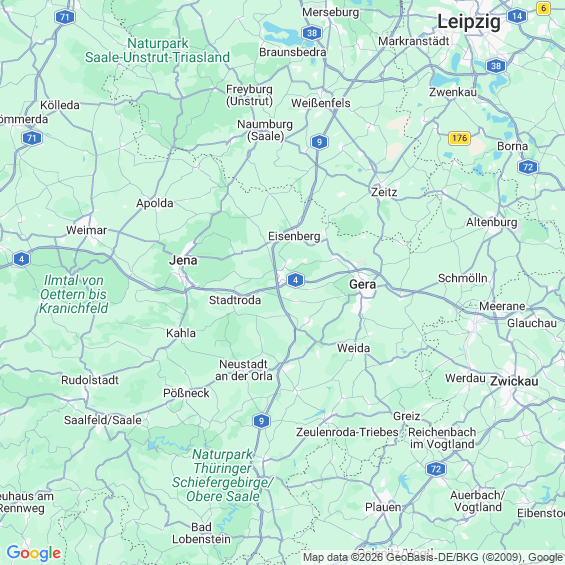Viewport: 565px width, 565px height.
Task: Click the yellow 176 road shield
Action: (459, 138)
